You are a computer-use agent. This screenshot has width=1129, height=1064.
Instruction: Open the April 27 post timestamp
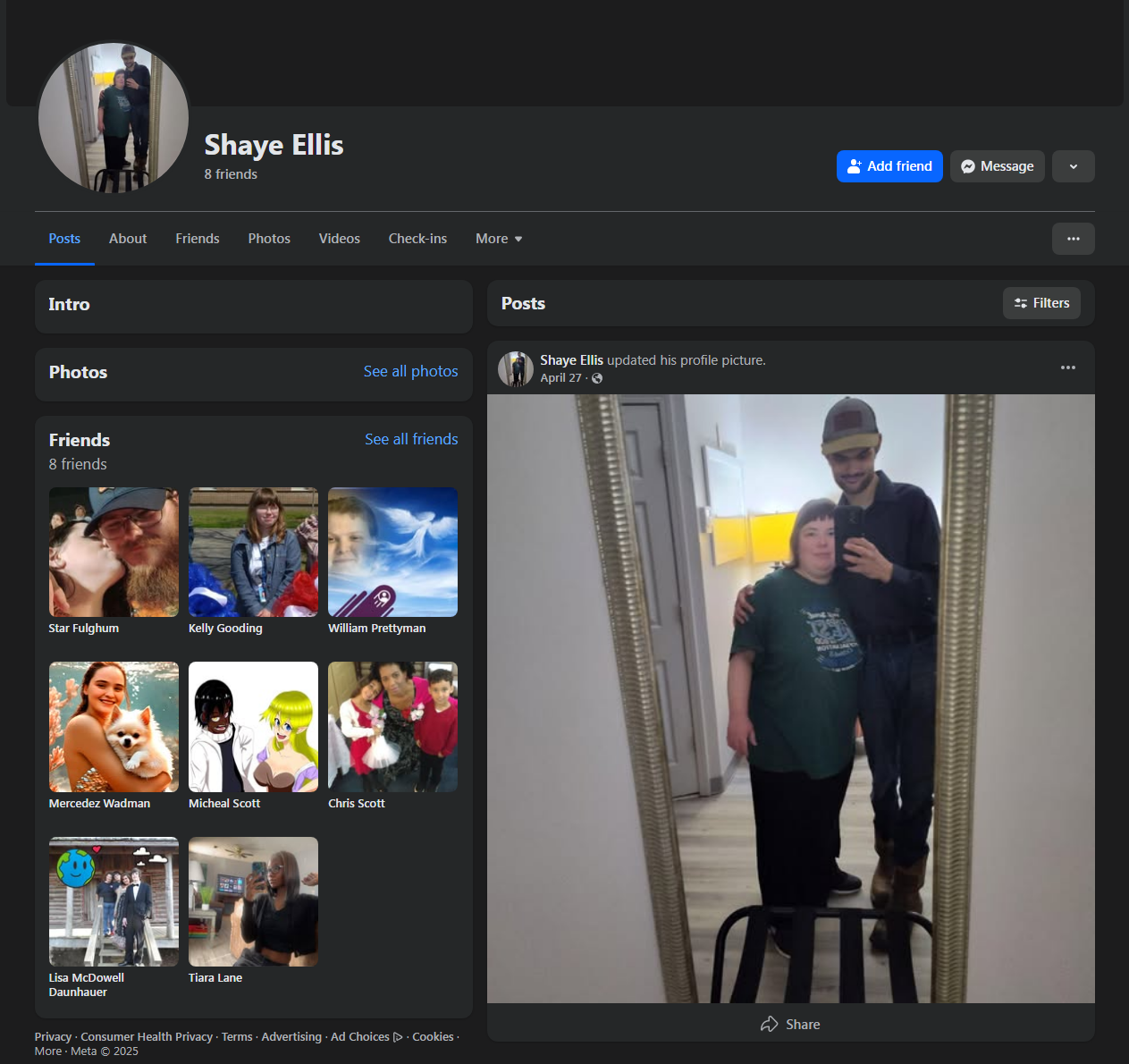[560, 378]
